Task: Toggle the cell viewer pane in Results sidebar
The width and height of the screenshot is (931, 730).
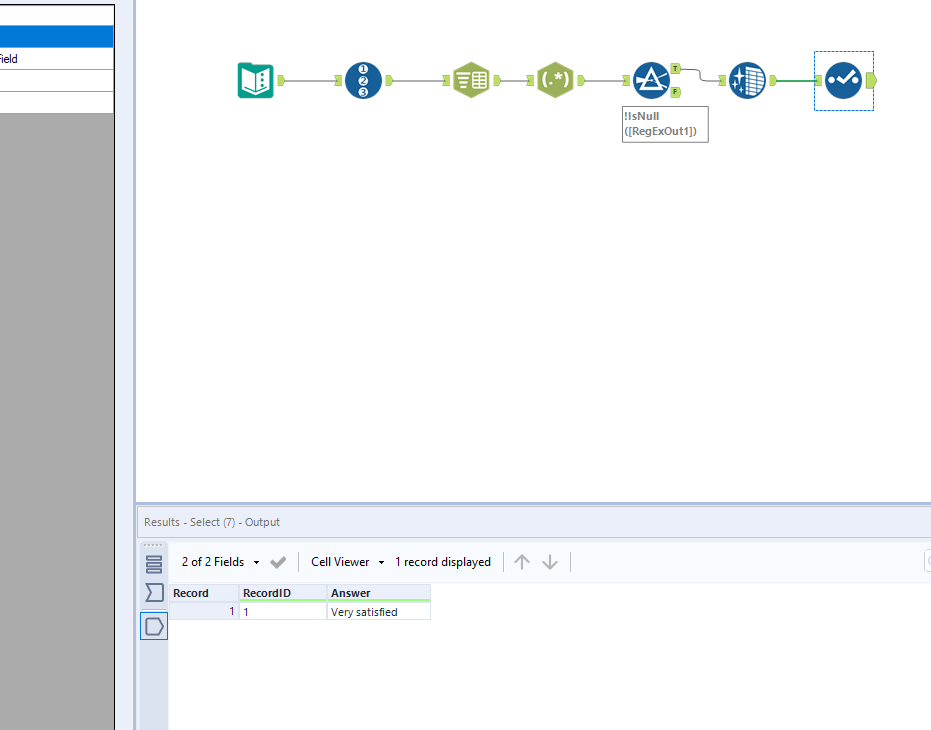Action: coord(153,626)
